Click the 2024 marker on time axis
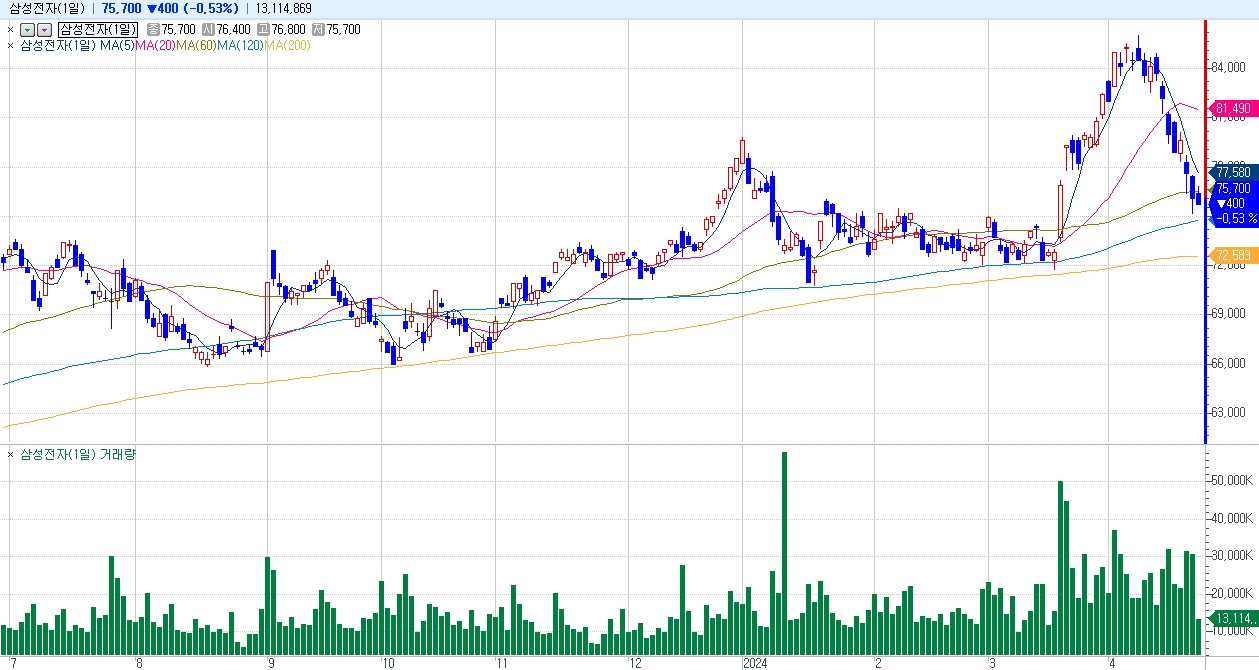1259x670 pixels. pyautogui.click(x=754, y=662)
